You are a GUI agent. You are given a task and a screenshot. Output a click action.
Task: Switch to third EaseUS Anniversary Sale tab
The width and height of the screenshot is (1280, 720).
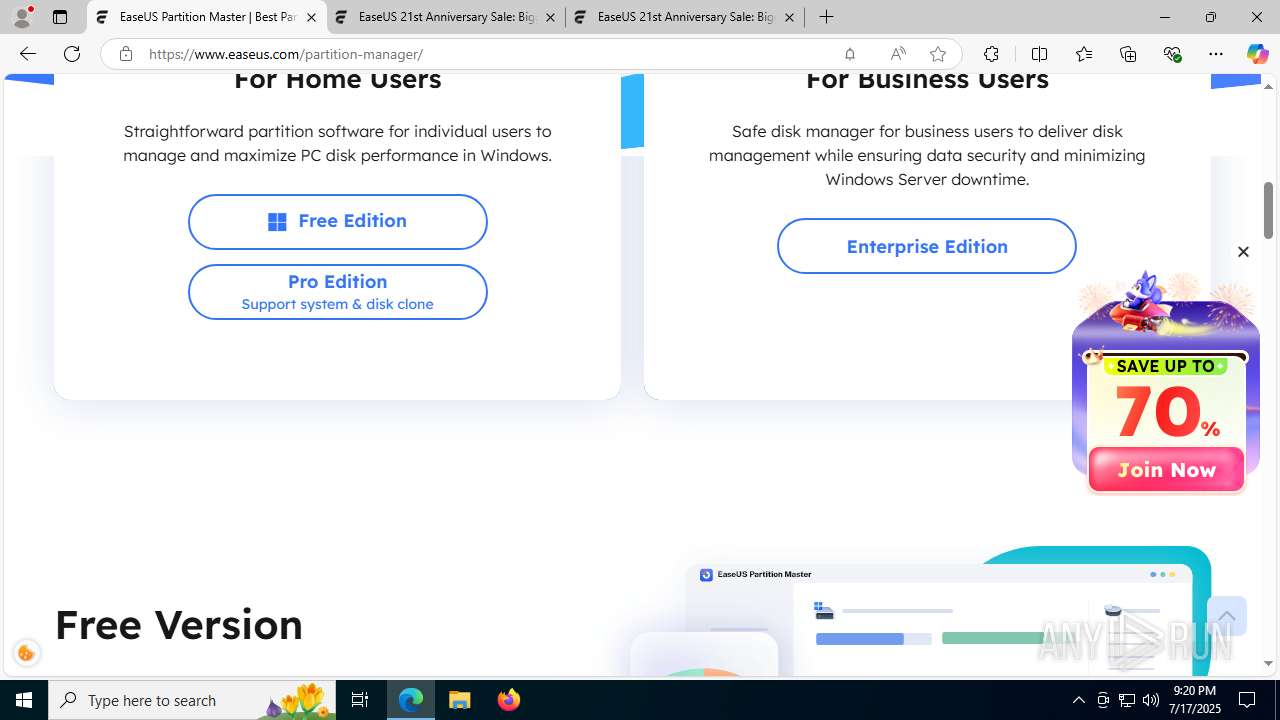(x=684, y=17)
